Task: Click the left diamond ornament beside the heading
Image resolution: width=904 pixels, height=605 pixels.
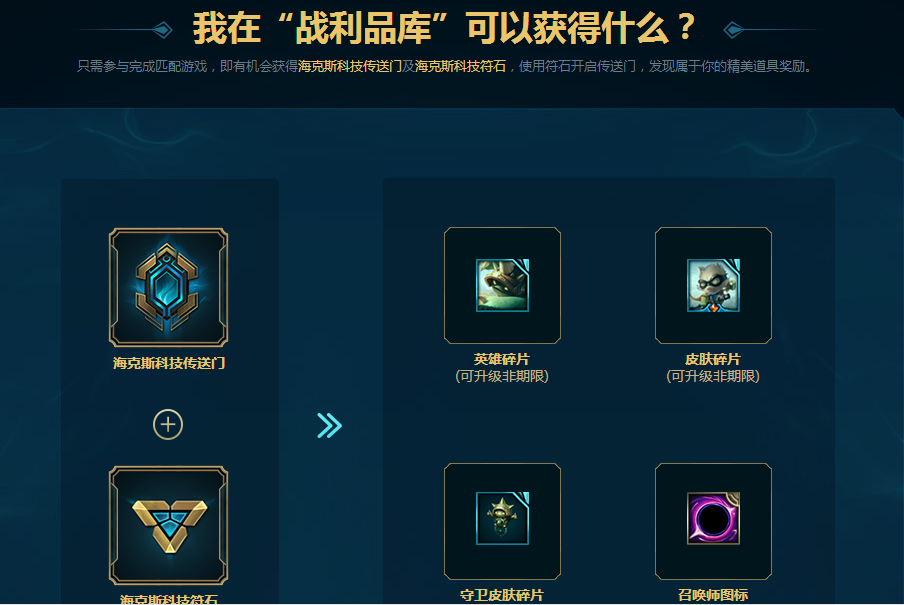Action: click(163, 29)
